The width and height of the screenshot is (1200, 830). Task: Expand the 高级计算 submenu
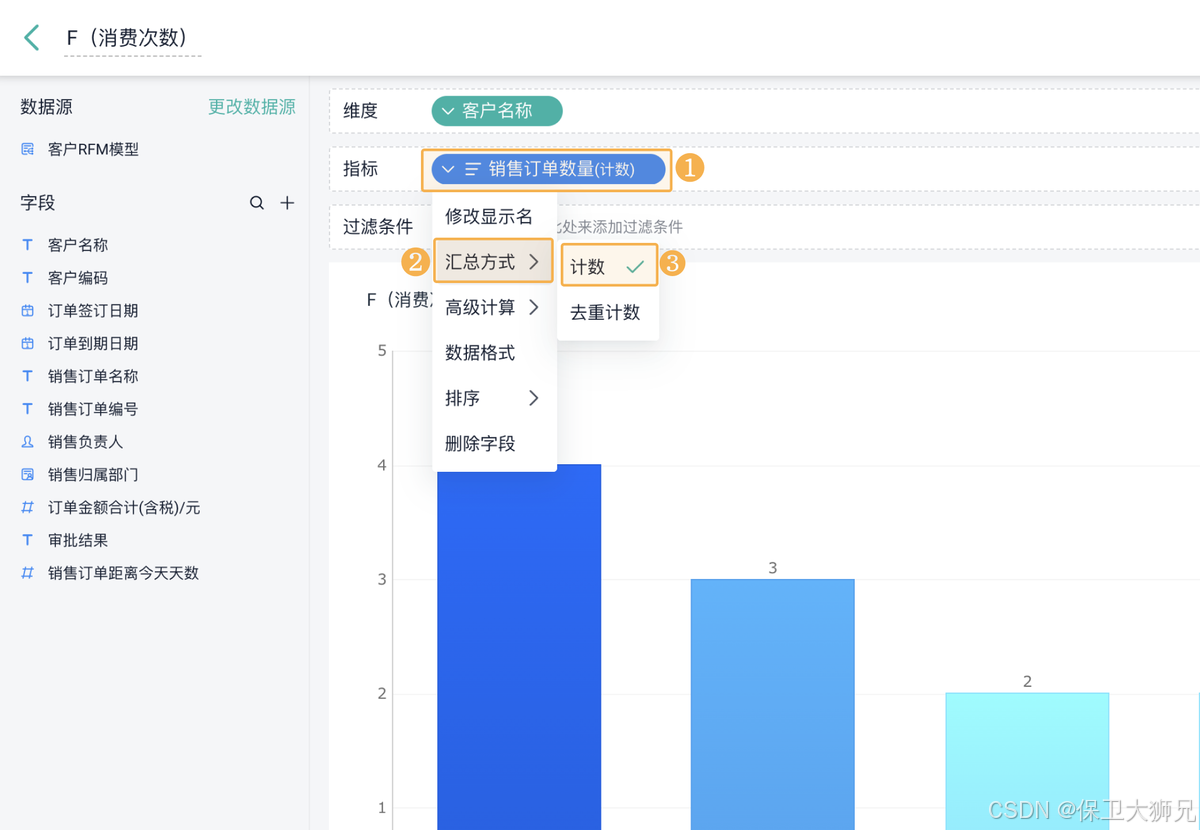tap(494, 307)
